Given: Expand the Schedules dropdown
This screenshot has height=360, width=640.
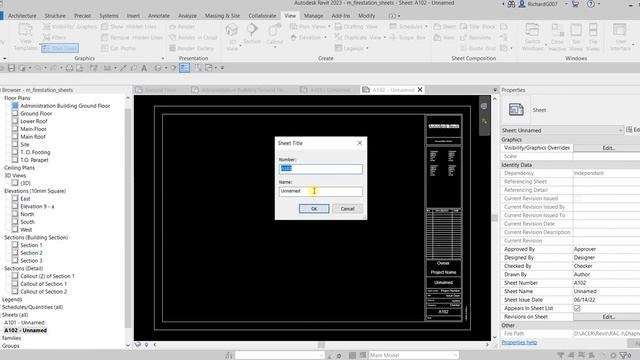Looking at the screenshot, I should [x=426, y=27].
